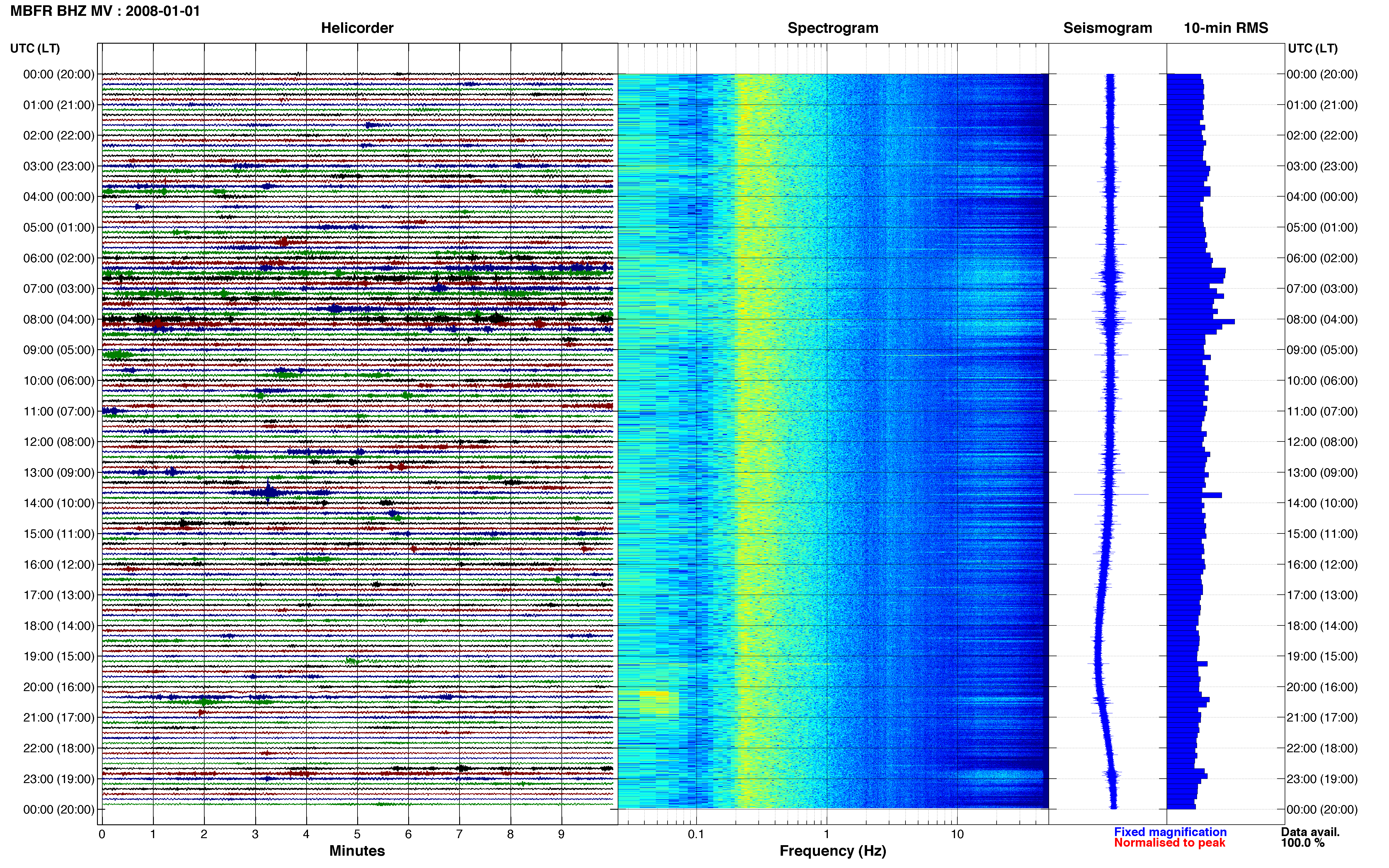Click Helicorder-side time label '06:00 (02:00)'
The width and height of the screenshot is (1389, 868).
[59, 258]
